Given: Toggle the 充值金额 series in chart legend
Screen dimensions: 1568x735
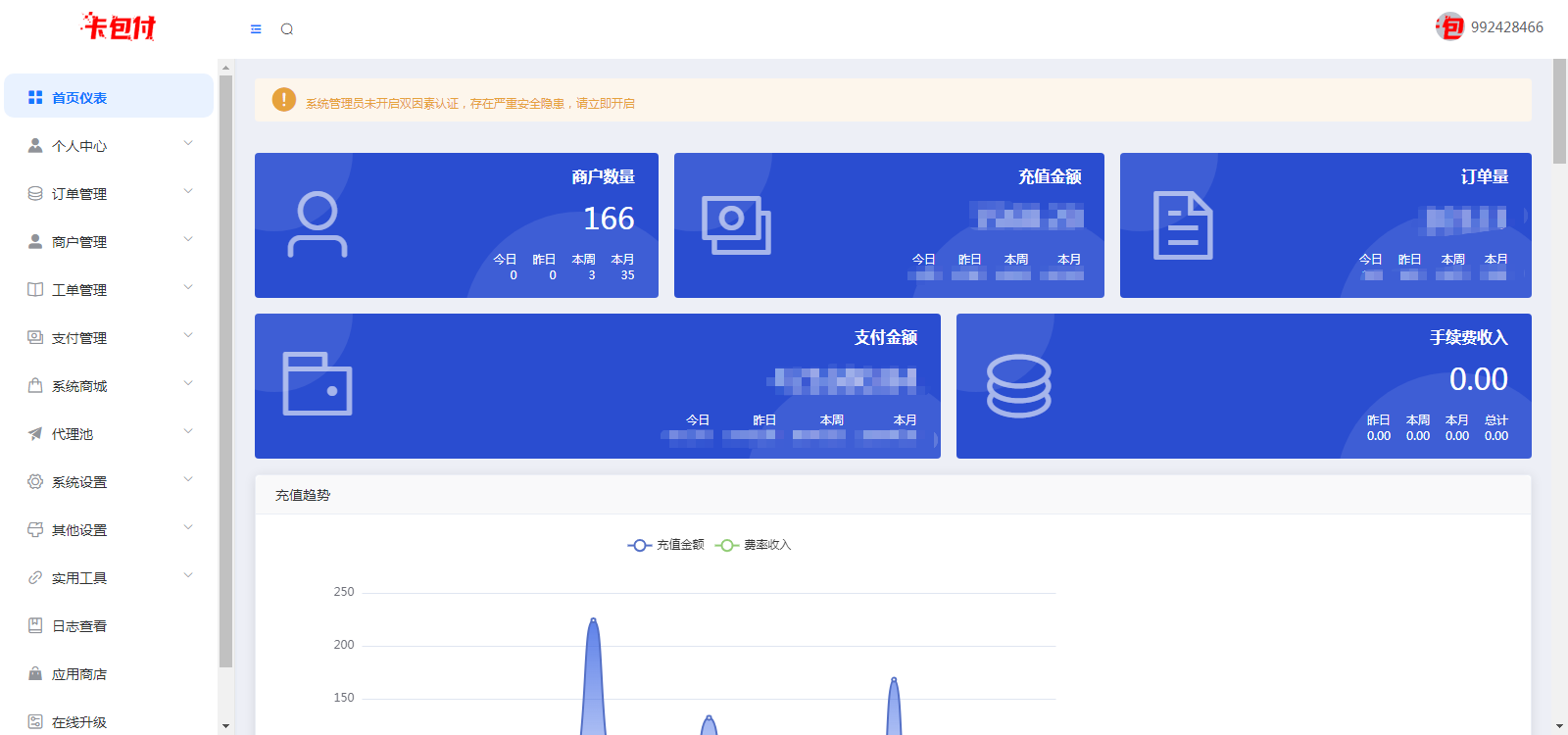Looking at the screenshot, I should tap(666, 545).
